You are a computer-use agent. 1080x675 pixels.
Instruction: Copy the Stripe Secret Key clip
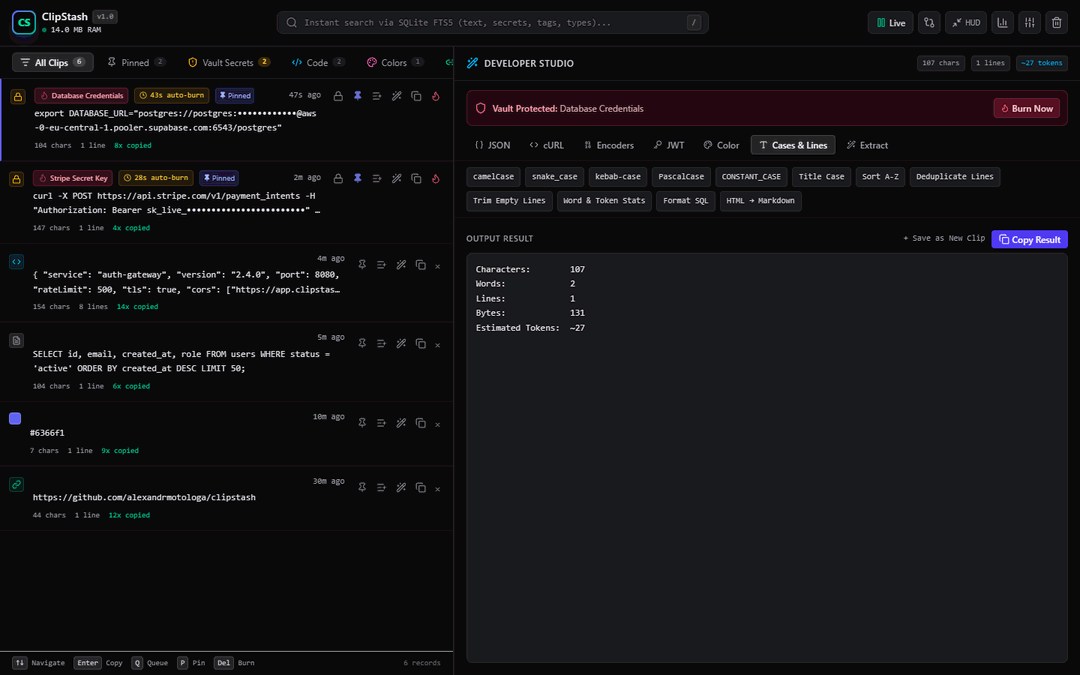point(416,178)
